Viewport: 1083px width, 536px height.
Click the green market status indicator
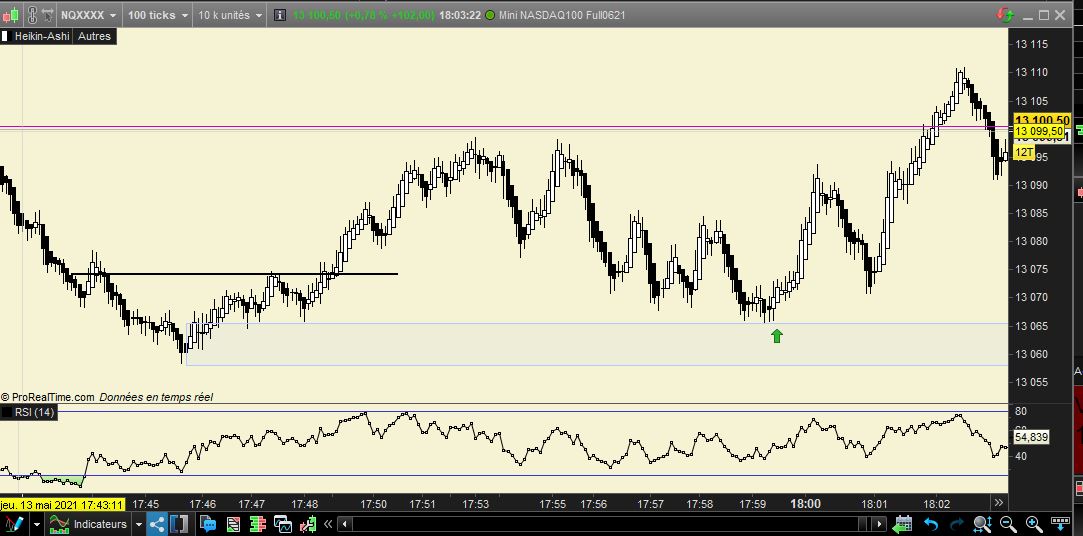coord(490,15)
